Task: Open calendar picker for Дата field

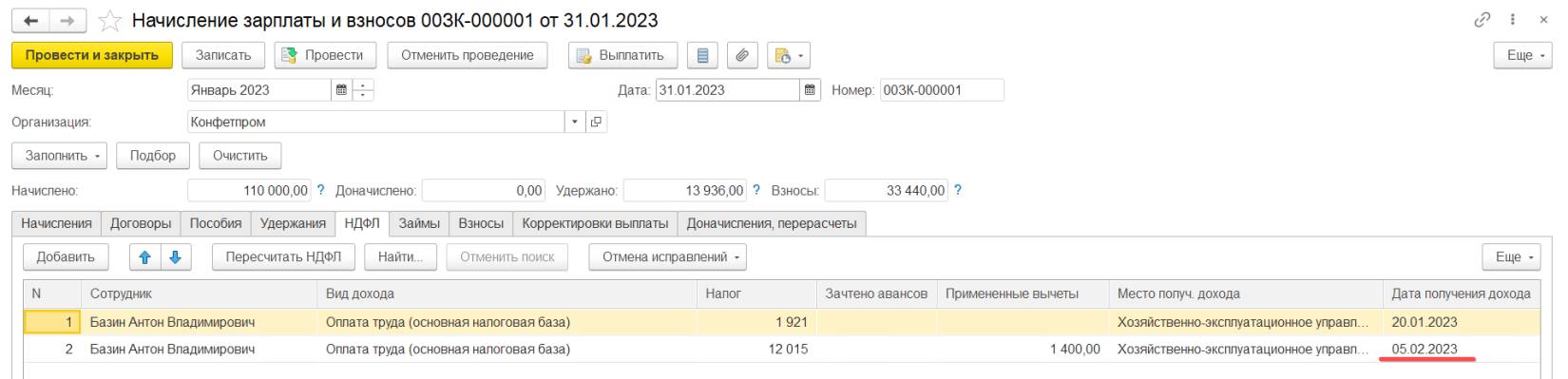Action: click(x=811, y=90)
